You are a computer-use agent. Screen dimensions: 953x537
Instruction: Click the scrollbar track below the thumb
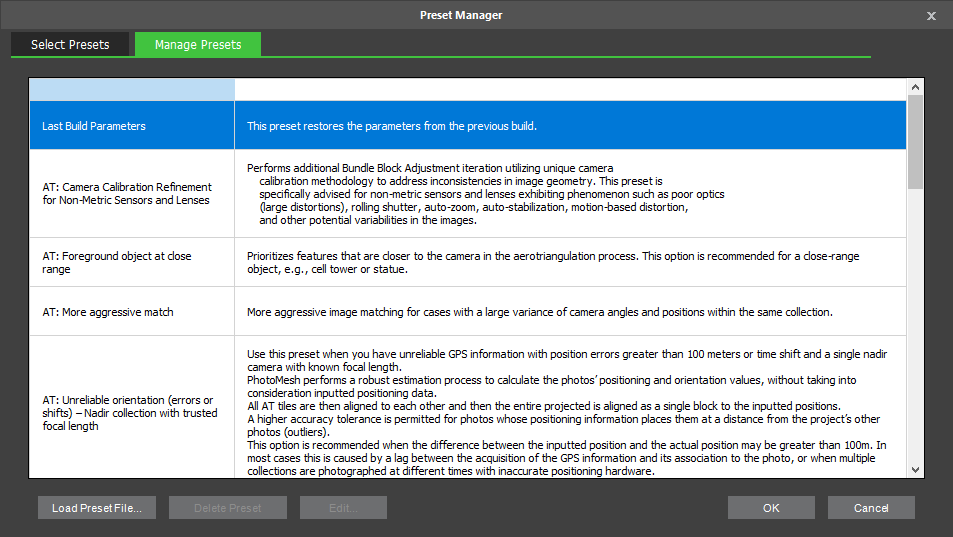point(915,320)
